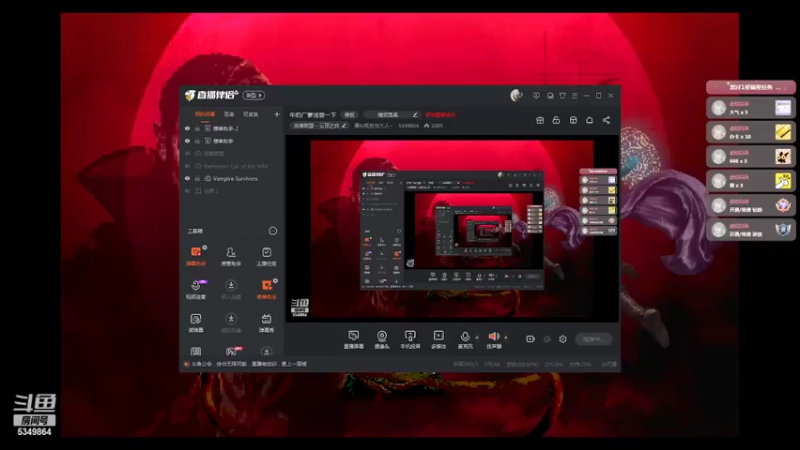Click the gift box icon above preview
The image size is (800, 450).
(540, 120)
